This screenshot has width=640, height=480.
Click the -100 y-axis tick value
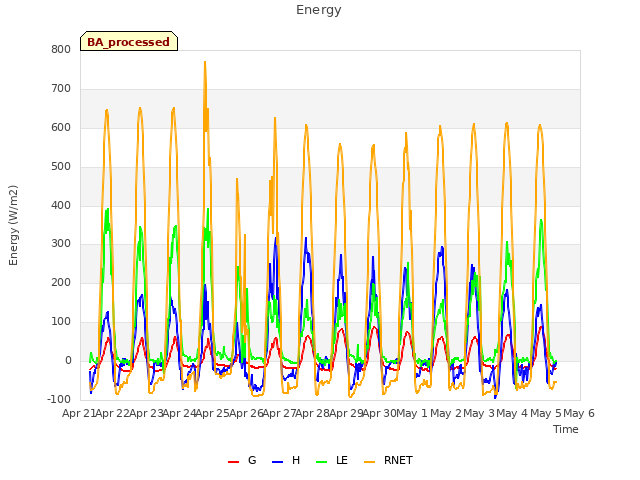59,399
